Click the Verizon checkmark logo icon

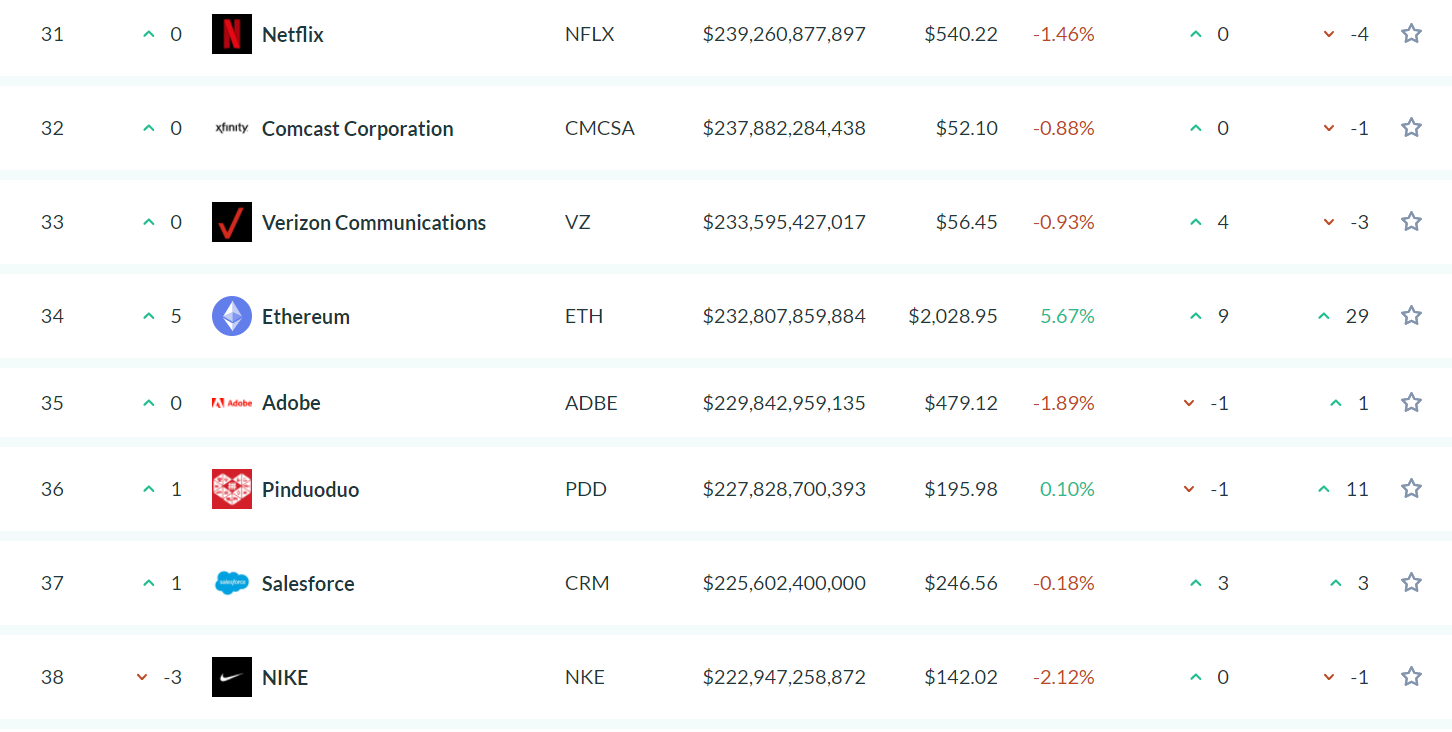pos(231,222)
